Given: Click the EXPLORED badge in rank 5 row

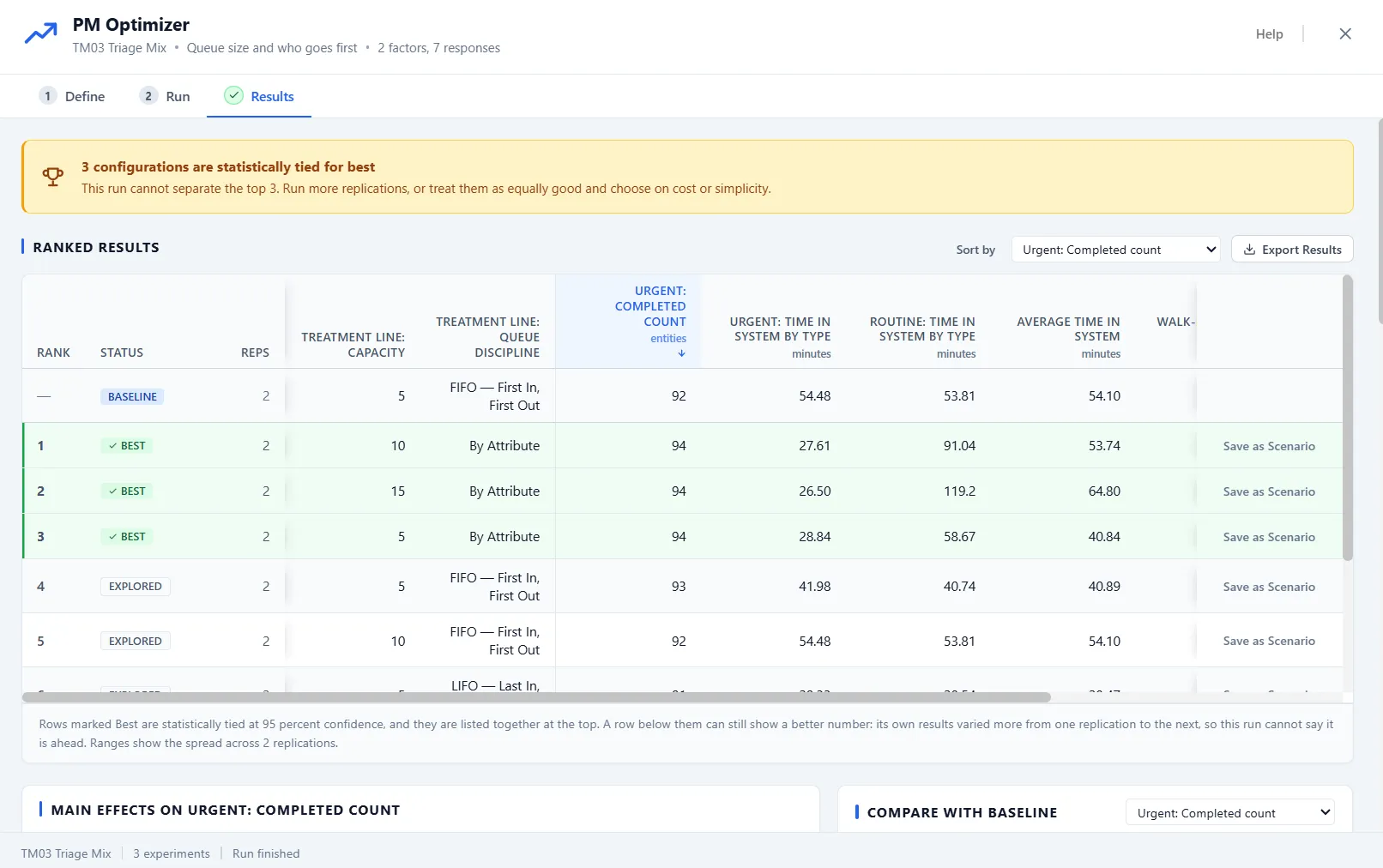Looking at the screenshot, I should tap(135, 642).
